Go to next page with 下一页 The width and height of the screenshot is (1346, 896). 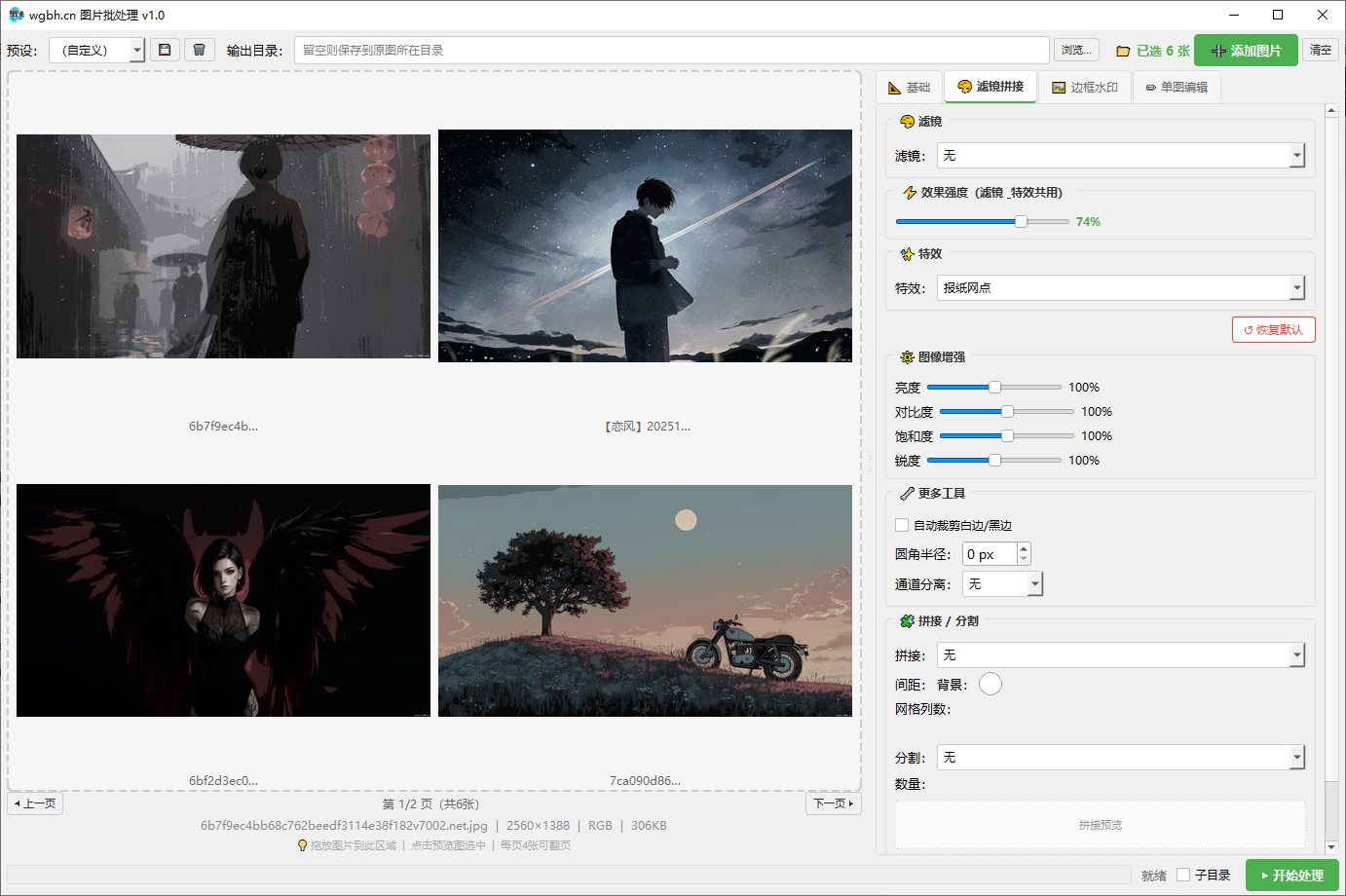coord(834,803)
